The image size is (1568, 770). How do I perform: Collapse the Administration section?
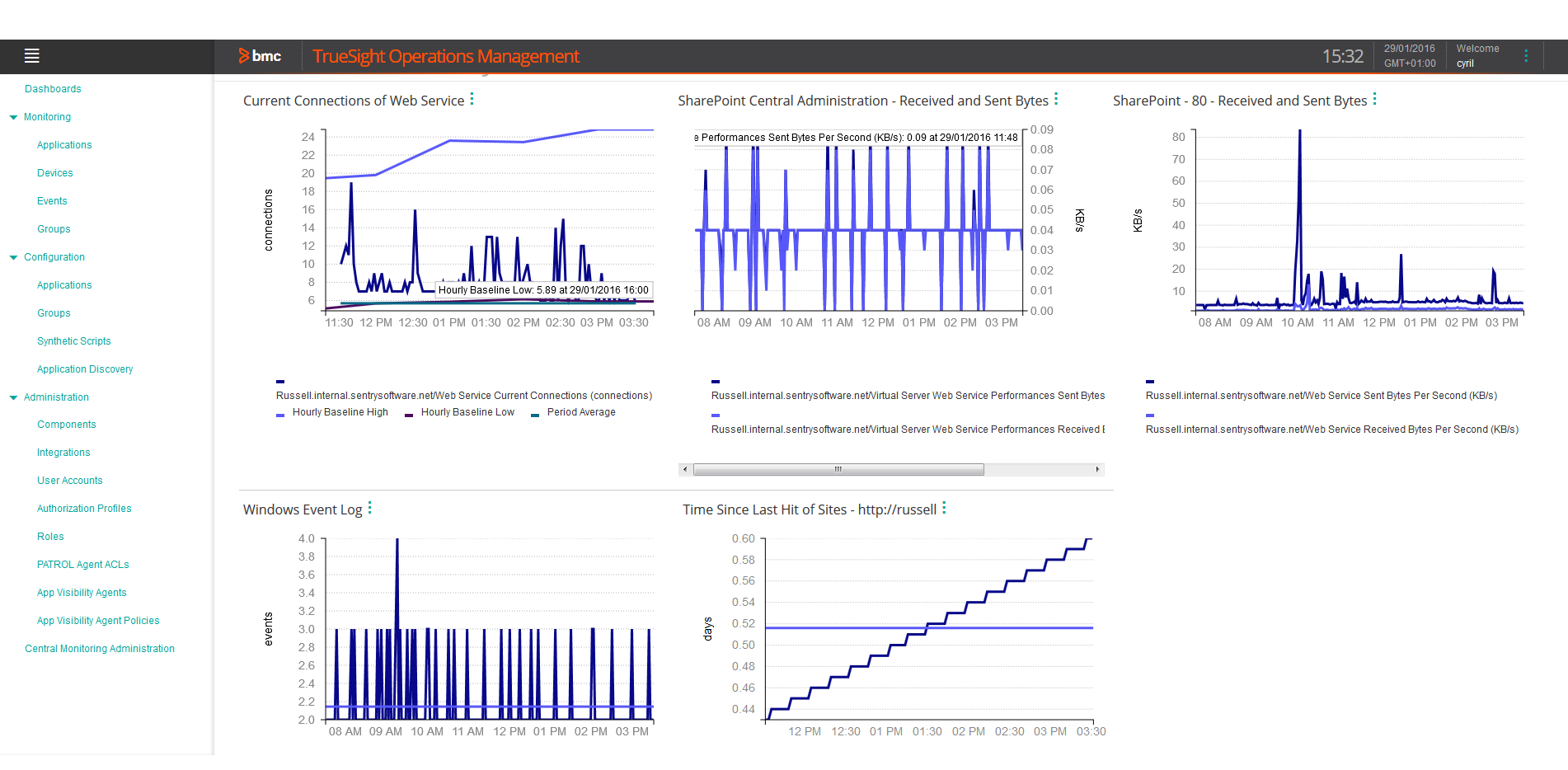[13, 398]
